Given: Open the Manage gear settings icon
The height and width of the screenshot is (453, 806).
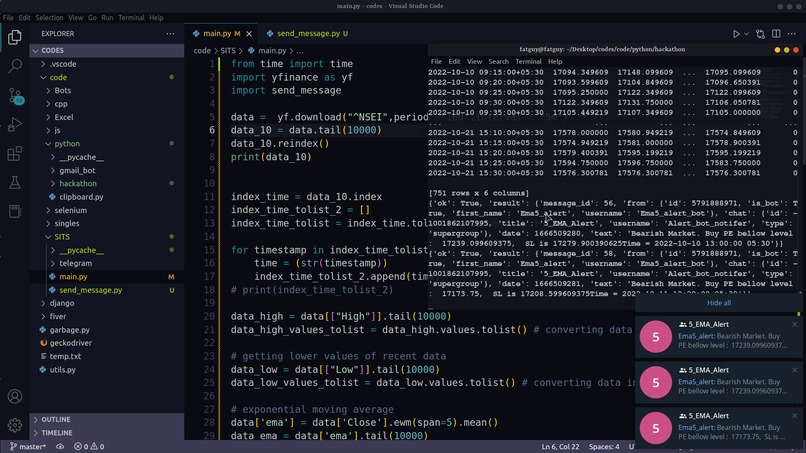Looking at the screenshot, I should pyautogui.click(x=15, y=425).
